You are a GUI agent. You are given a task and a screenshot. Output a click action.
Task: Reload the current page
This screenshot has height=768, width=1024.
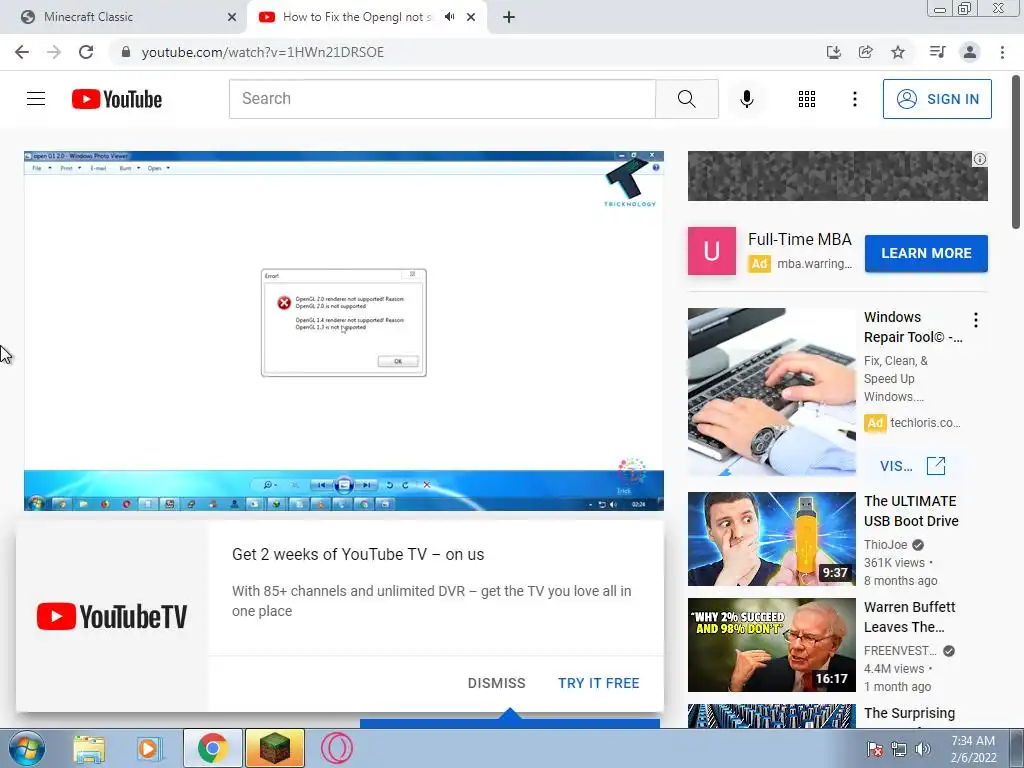click(x=86, y=52)
